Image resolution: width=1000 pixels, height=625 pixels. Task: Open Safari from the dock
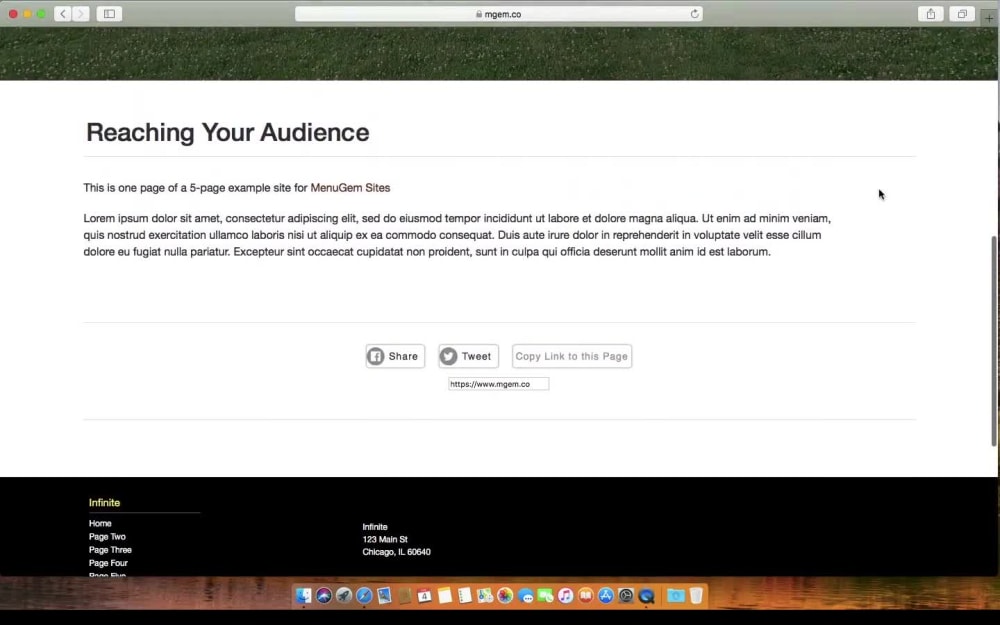[364, 596]
